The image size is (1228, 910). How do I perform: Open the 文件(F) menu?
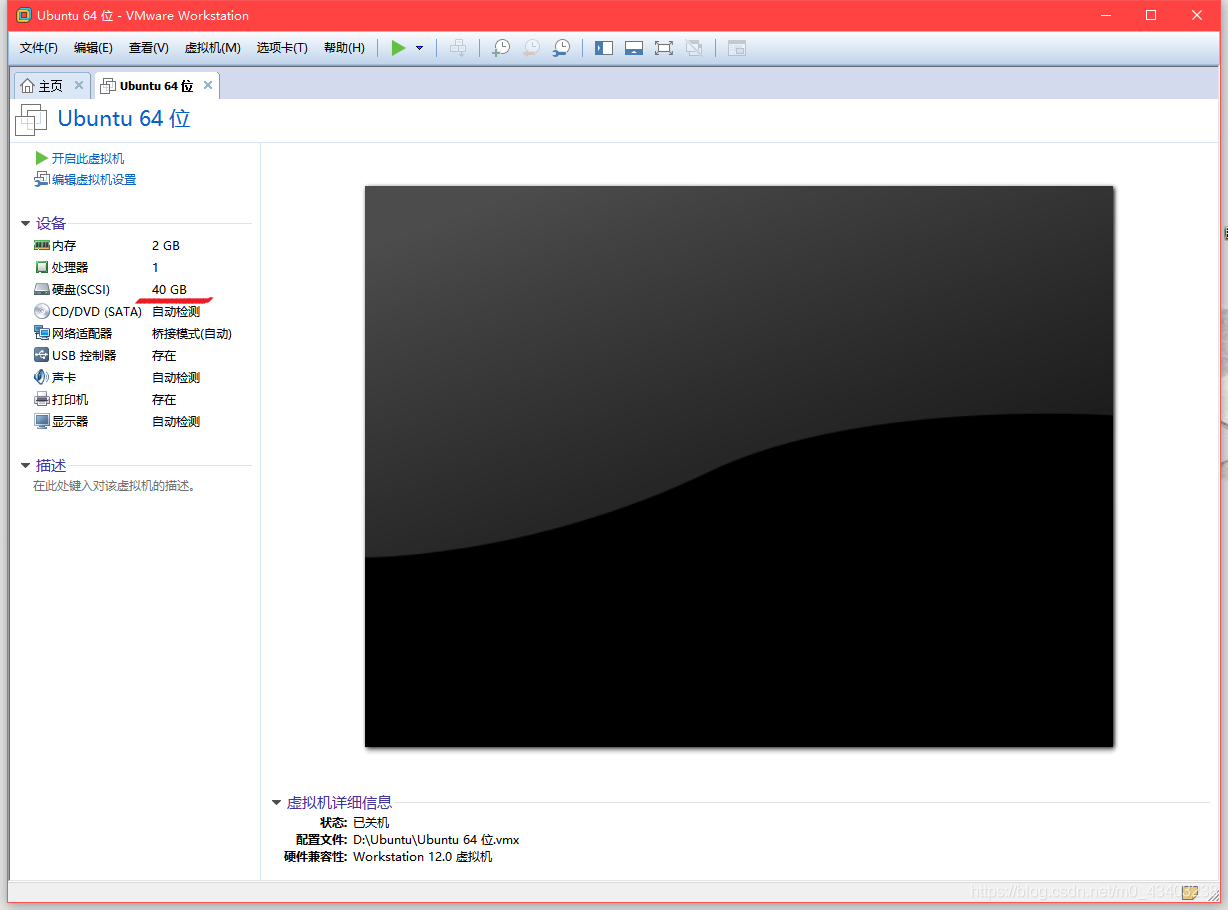[39, 48]
